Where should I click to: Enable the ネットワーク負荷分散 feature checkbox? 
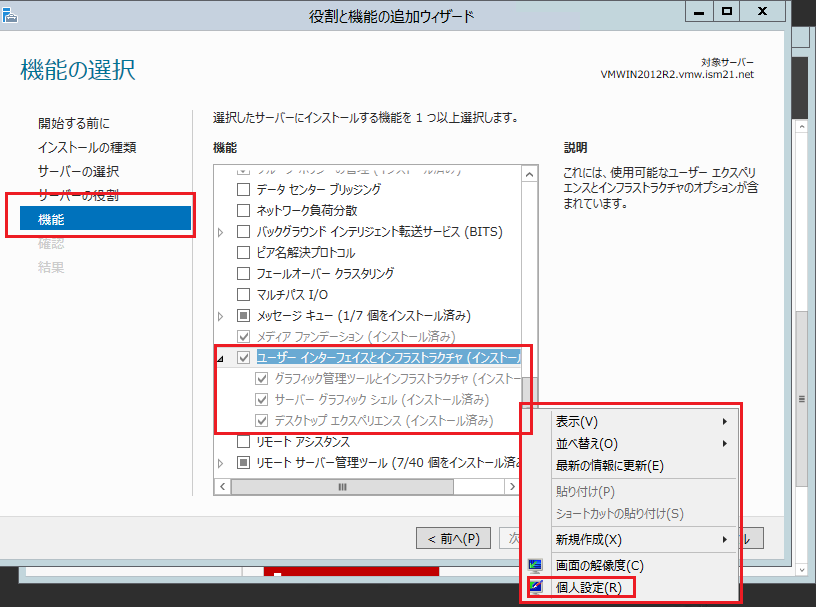click(243, 210)
